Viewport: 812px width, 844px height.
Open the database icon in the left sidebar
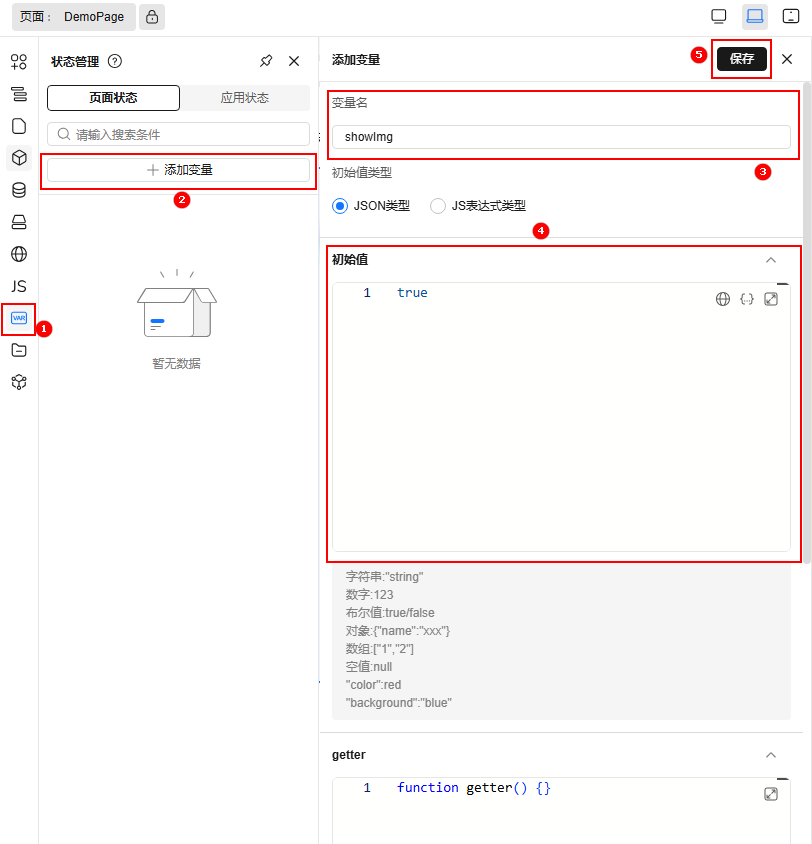[19, 190]
